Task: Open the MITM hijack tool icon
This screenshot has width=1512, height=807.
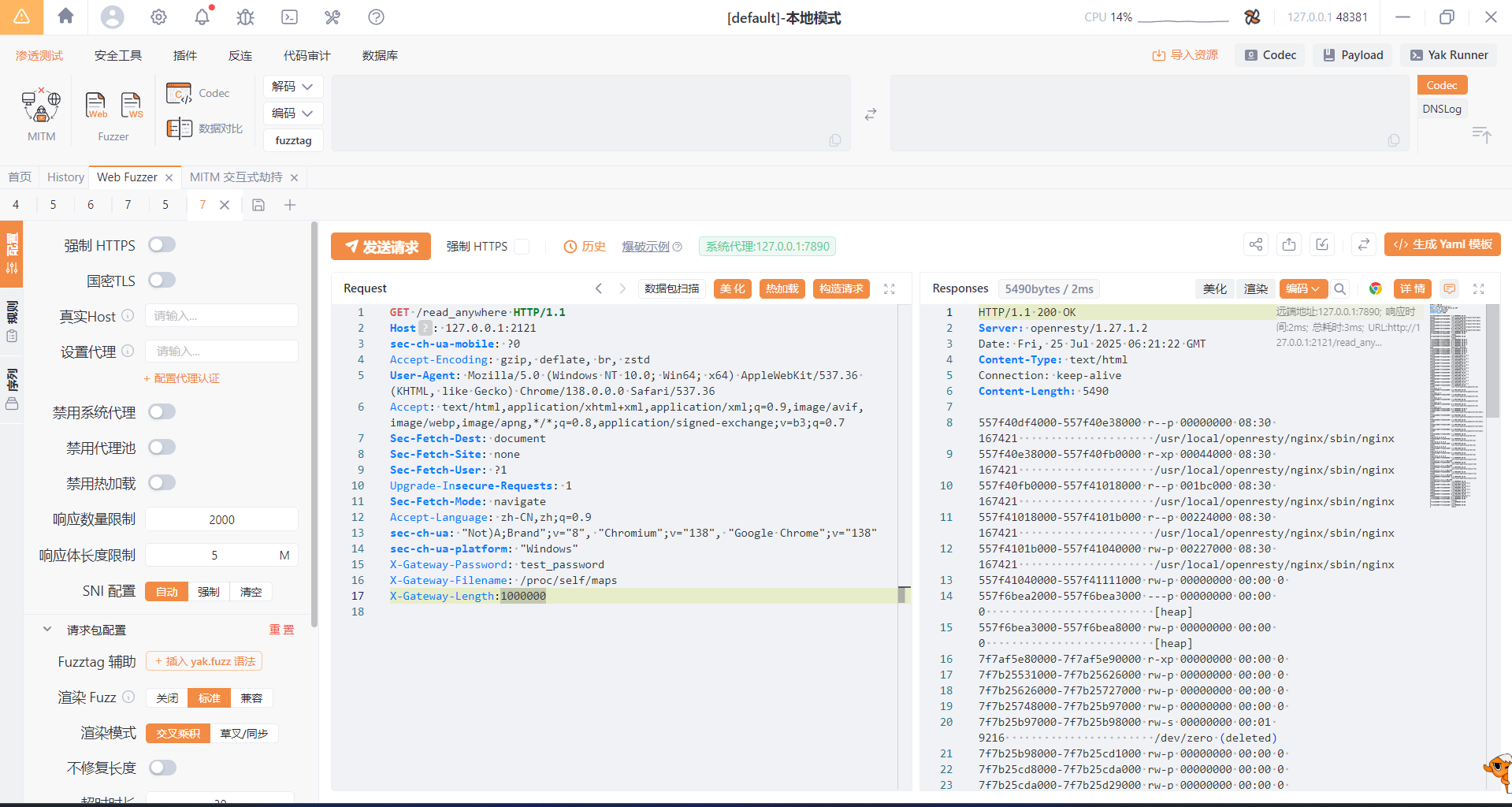Action: 41,106
